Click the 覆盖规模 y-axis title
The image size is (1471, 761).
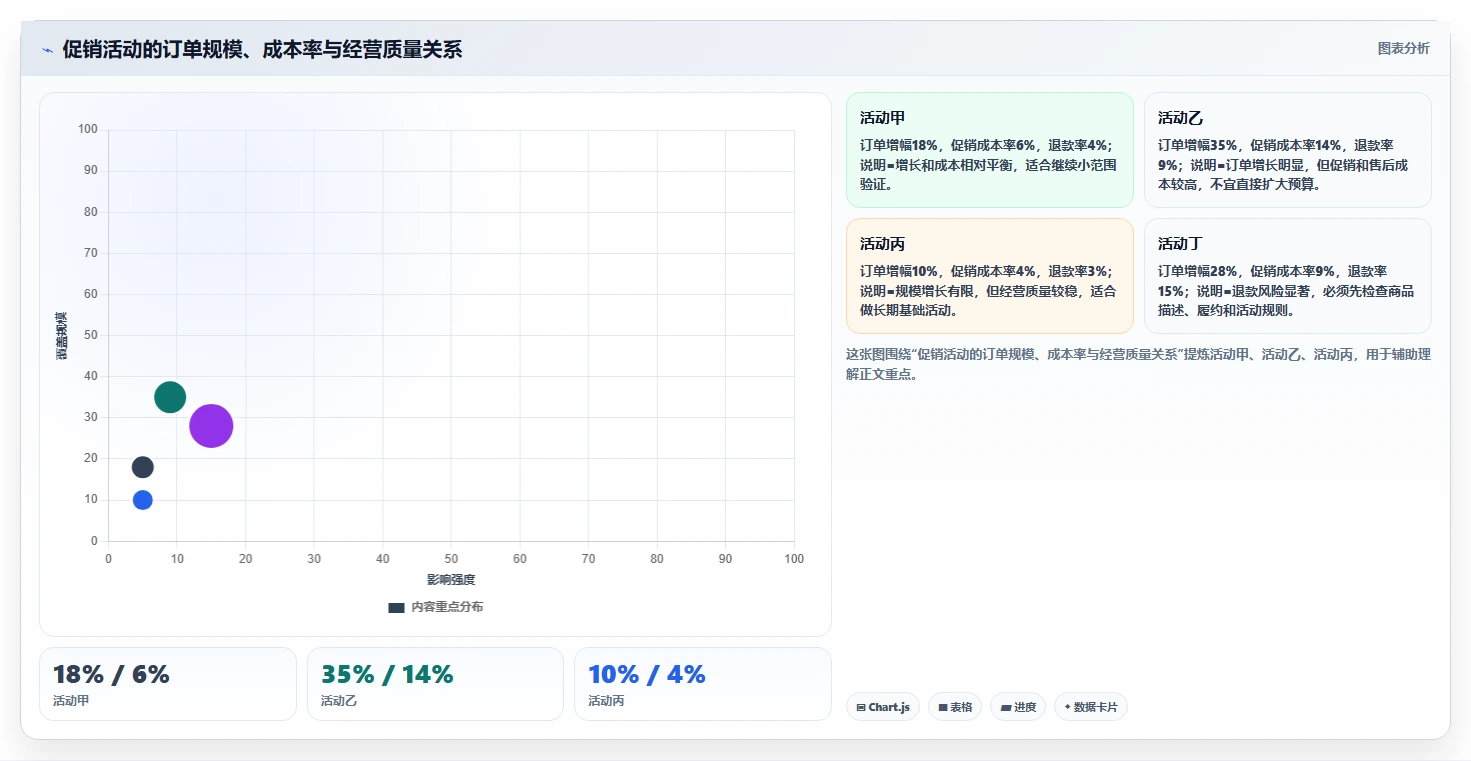pyautogui.click(x=62, y=336)
